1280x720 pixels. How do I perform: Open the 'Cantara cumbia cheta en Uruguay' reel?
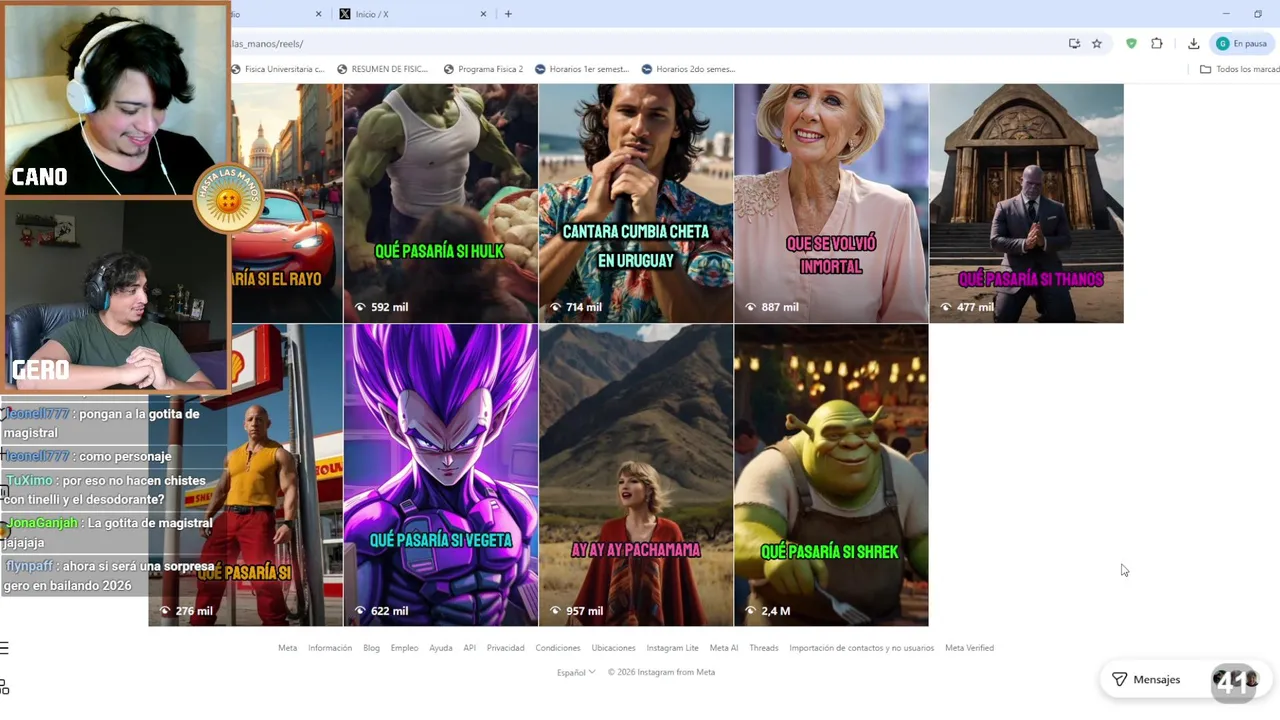click(636, 203)
